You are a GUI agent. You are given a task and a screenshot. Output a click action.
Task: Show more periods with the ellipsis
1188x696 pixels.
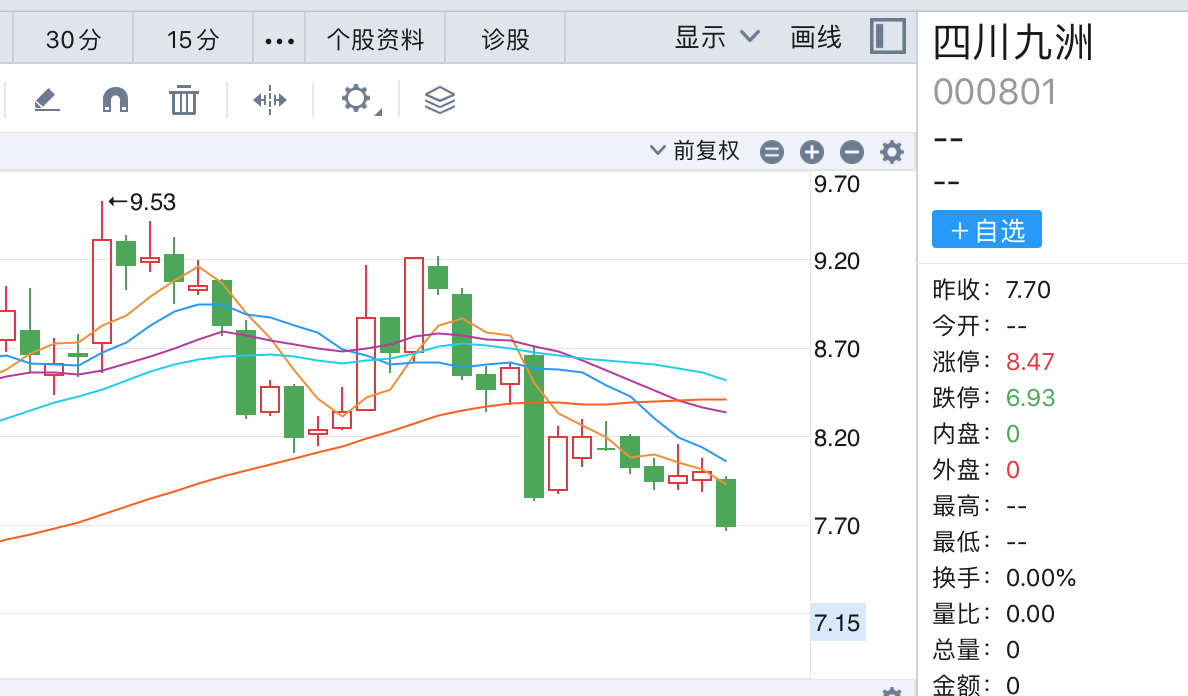279,41
